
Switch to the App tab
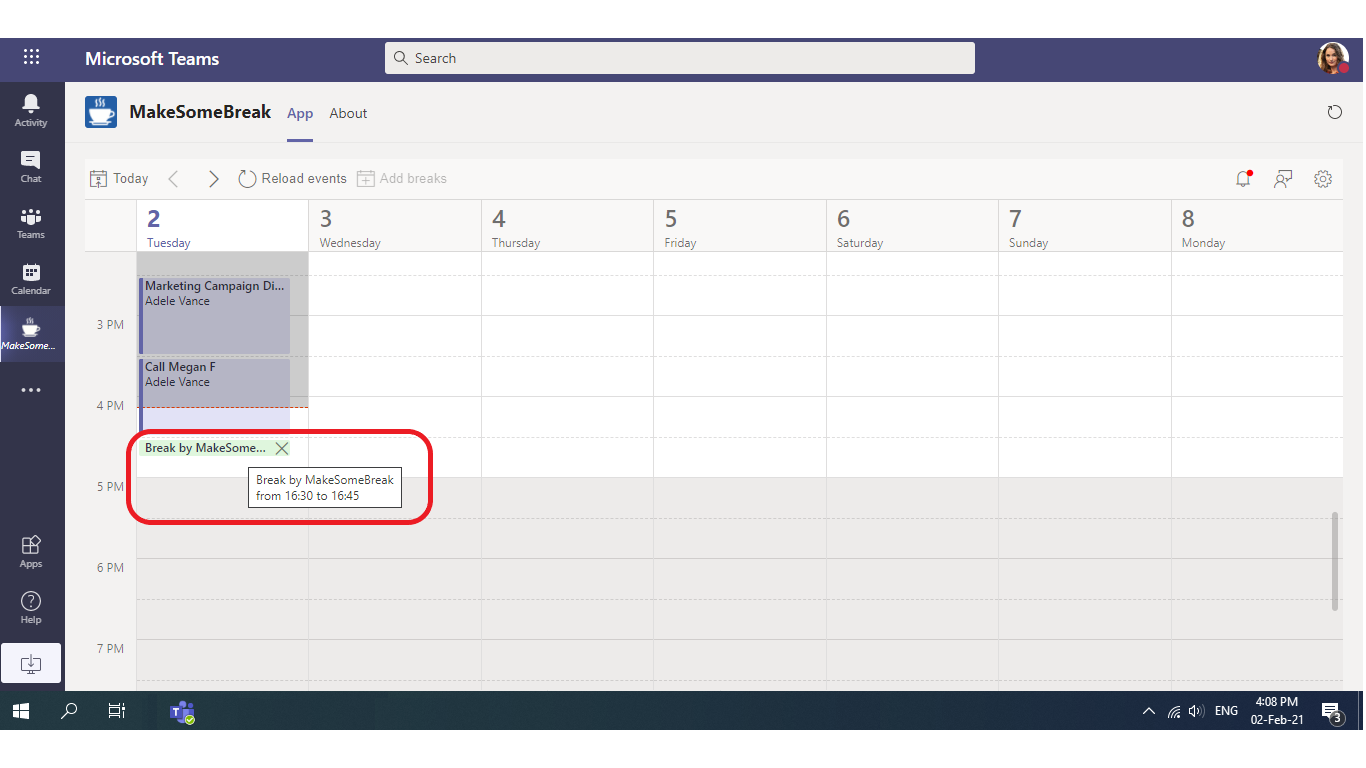[x=300, y=113]
